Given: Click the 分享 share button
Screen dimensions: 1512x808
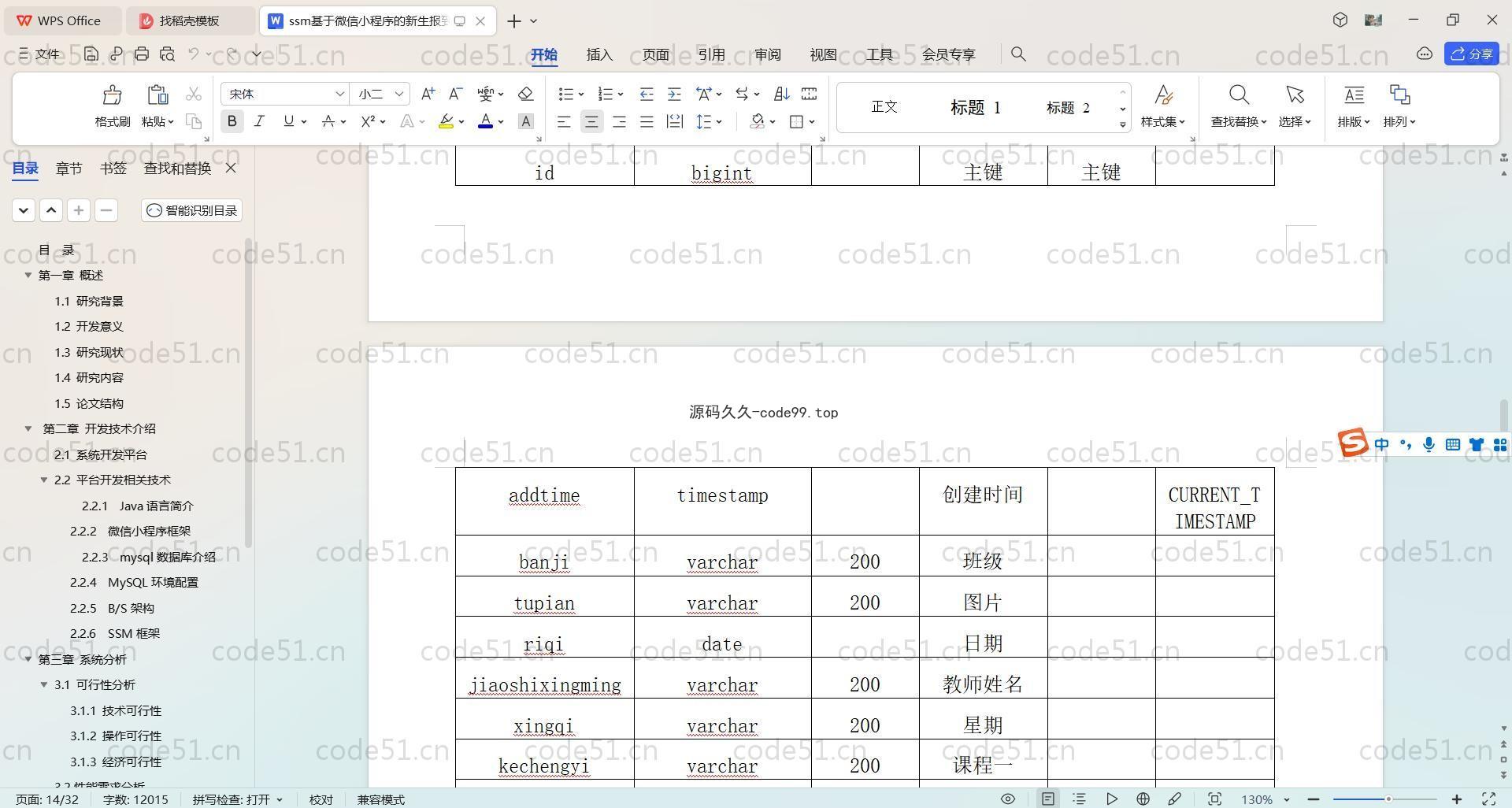Looking at the screenshot, I should click(x=1471, y=54).
